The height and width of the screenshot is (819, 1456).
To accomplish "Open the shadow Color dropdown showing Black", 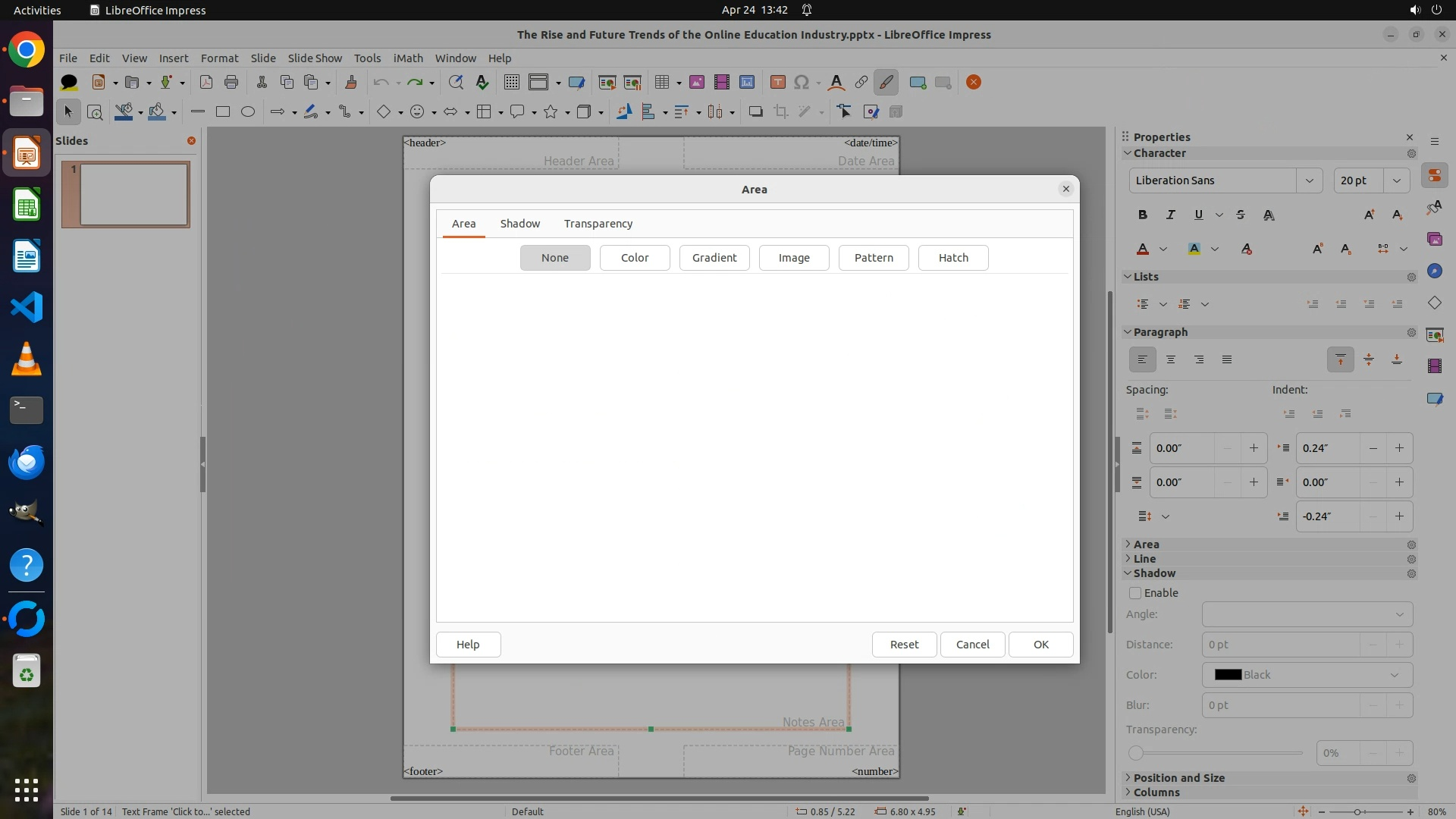I will click(x=1307, y=675).
